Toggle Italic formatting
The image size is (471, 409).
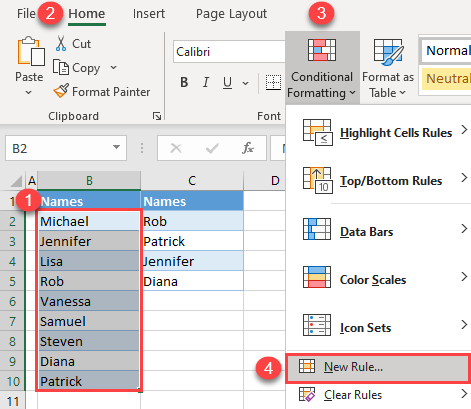(x=206, y=82)
